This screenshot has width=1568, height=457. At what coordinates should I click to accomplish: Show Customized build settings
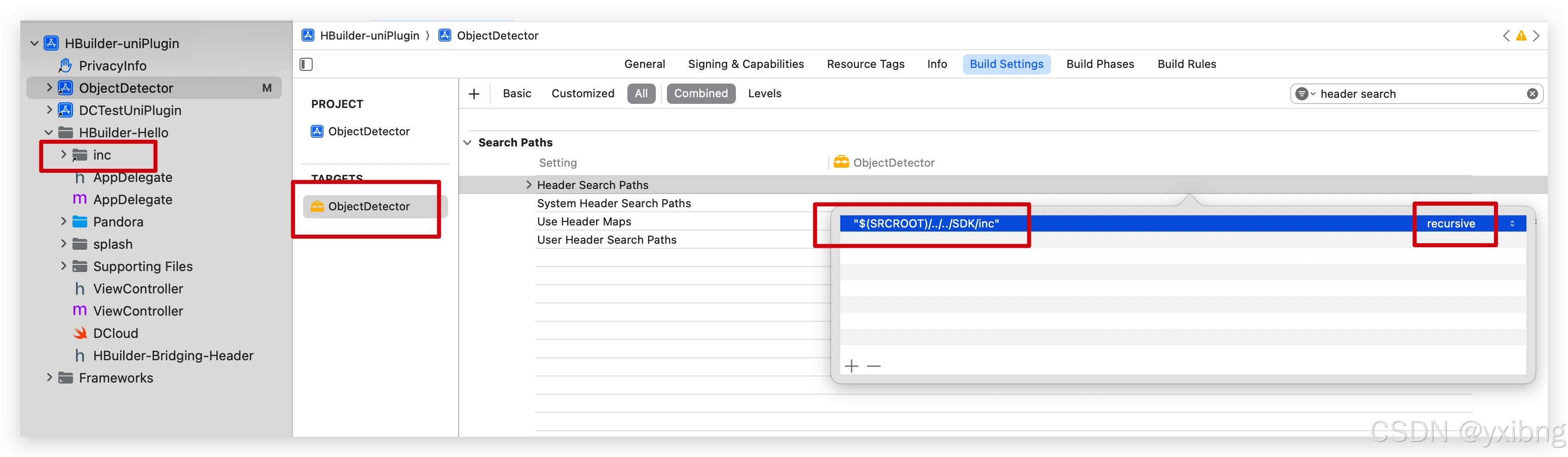(582, 94)
